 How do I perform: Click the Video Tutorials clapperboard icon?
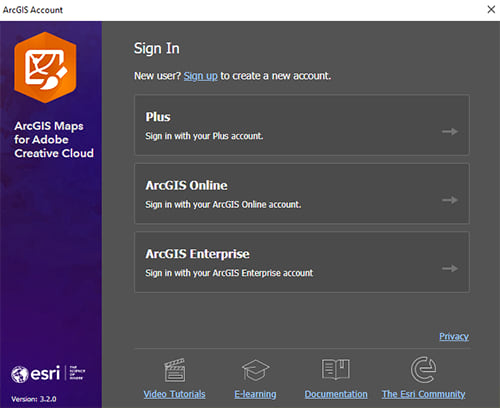[175, 370]
